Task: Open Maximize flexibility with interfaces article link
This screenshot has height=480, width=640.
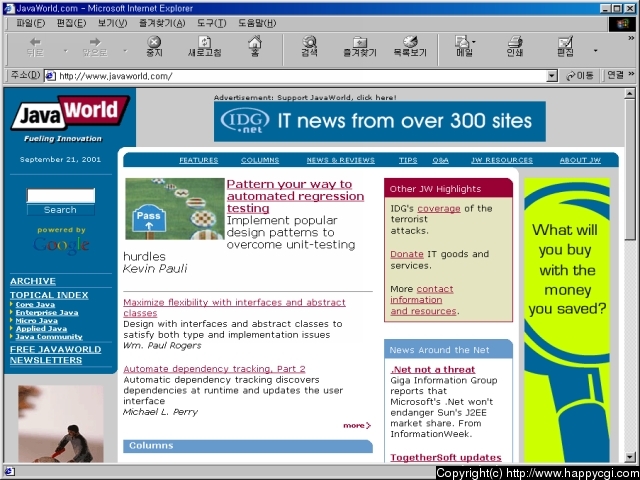Action: (234, 308)
